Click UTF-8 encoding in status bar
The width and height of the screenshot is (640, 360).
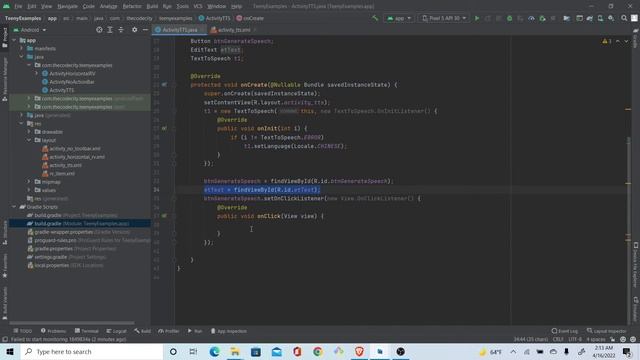(x=574, y=339)
